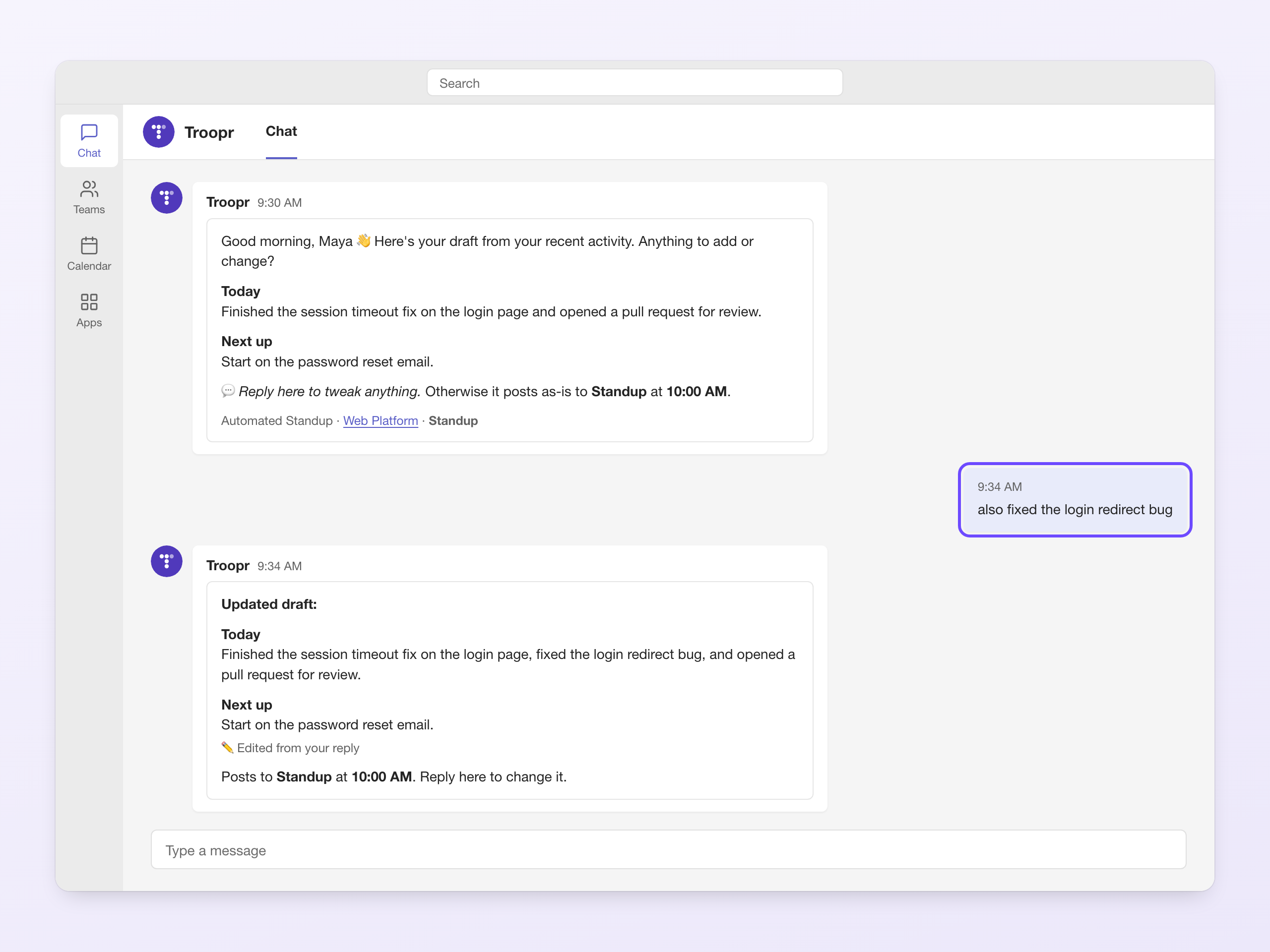The height and width of the screenshot is (952, 1270).
Task: Focus the Search field
Action: [x=635, y=83]
